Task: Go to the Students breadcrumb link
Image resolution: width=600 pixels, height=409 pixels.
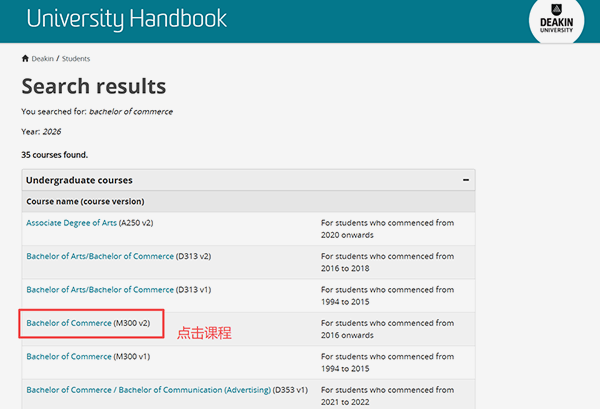Action: (76, 59)
